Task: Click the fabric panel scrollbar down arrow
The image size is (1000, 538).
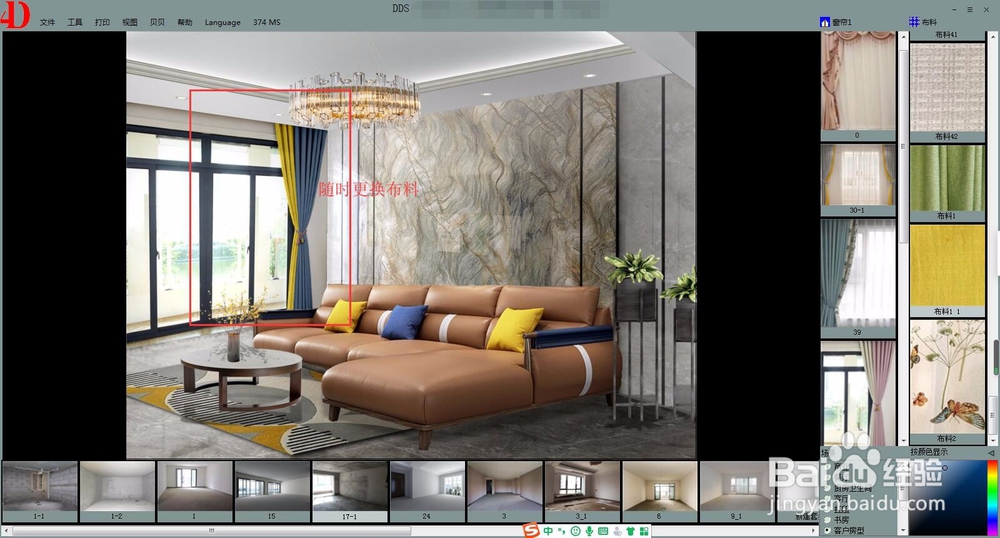Action: (x=992, y=440)
